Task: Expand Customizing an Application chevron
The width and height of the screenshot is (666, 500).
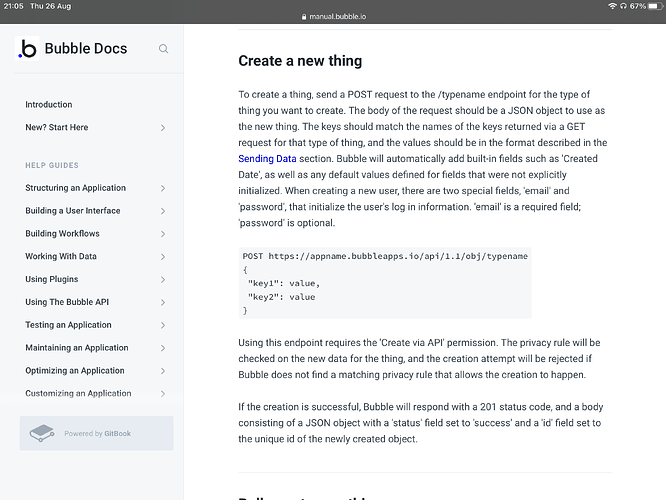Action: coord(163,394)
